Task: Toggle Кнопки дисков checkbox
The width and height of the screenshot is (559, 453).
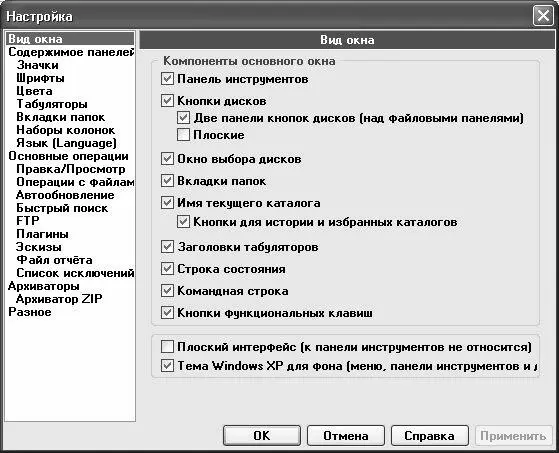Action: (167, 101)
